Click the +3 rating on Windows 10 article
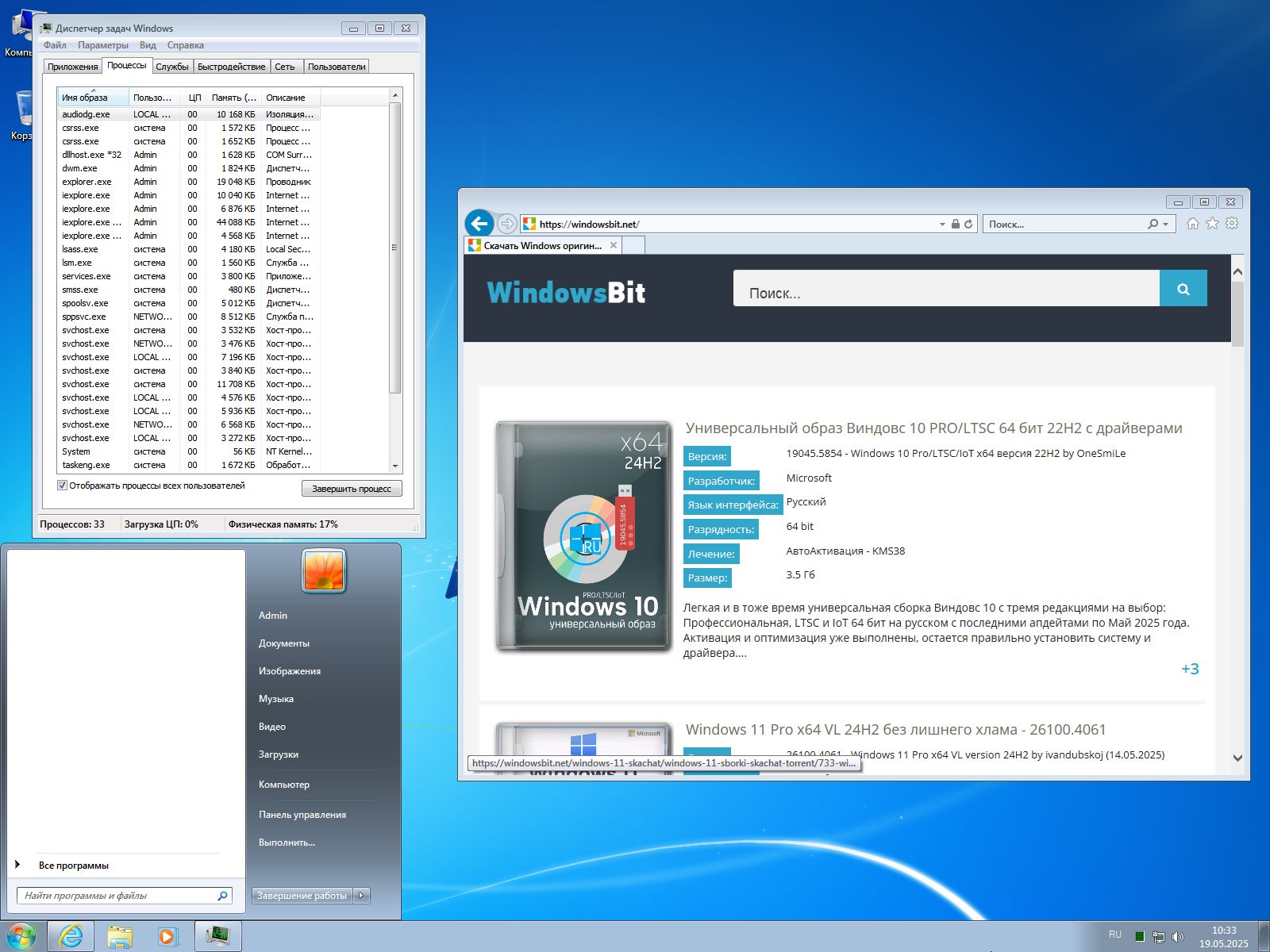 click(x=1190, y=669)
